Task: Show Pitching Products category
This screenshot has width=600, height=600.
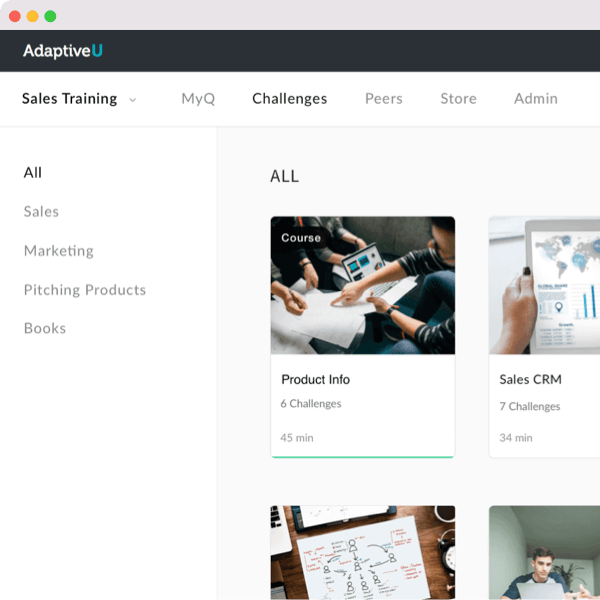Action: pyautogui.click(x=85, y=290)
